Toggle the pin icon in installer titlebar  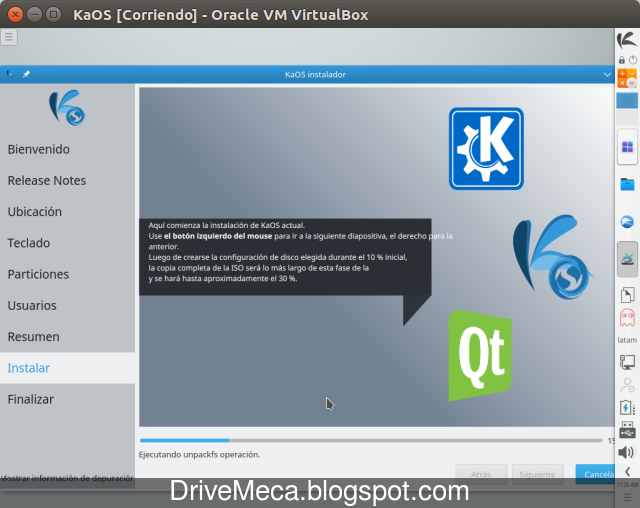[x=27, y=74]
